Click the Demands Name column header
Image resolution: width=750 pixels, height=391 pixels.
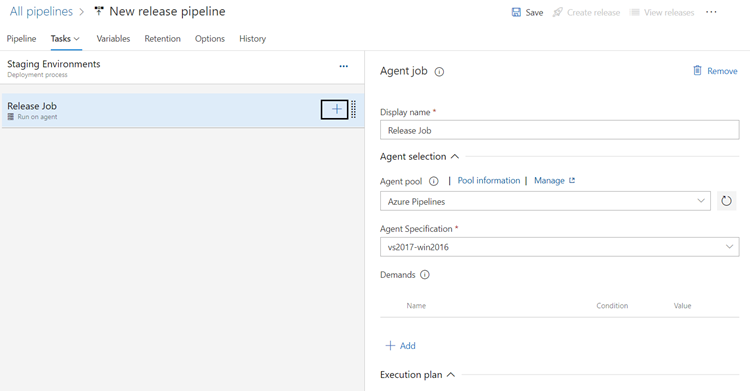(416, 305)
